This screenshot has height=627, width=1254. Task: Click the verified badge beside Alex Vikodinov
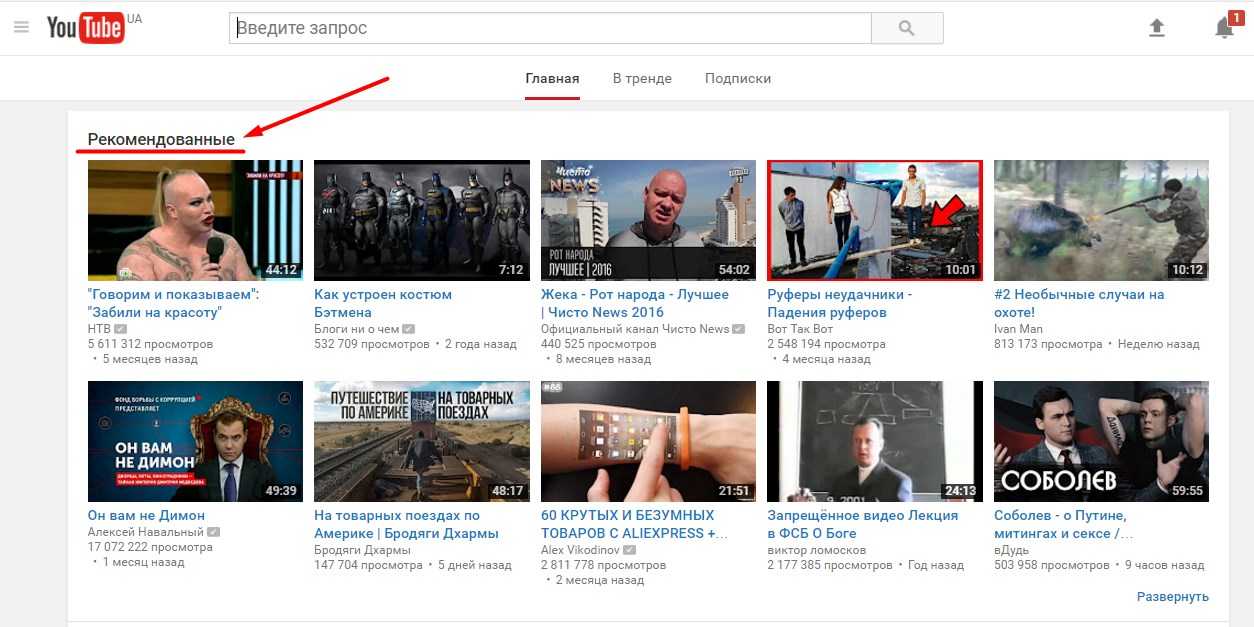tap(629, 550)
